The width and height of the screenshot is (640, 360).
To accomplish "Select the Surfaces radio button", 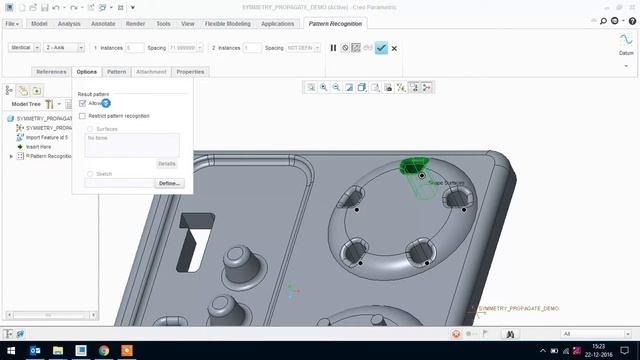I will point(90,129).
